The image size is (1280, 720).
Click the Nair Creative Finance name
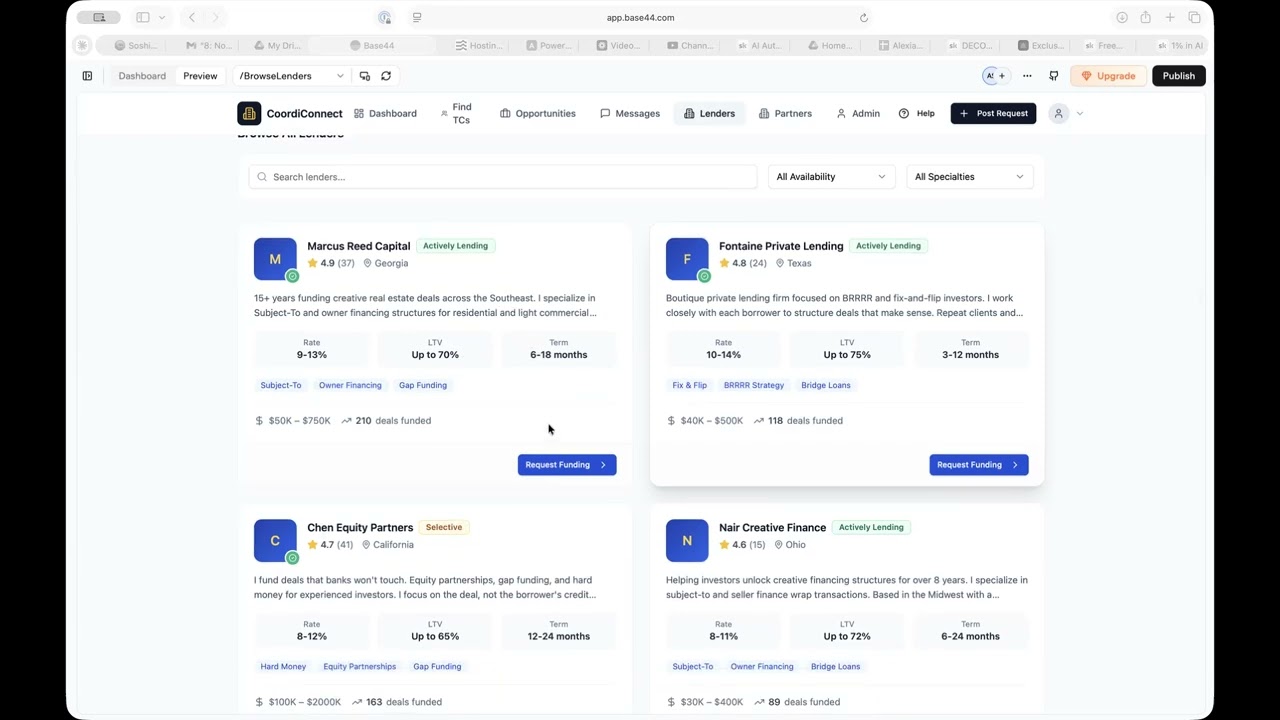point(772,527)
